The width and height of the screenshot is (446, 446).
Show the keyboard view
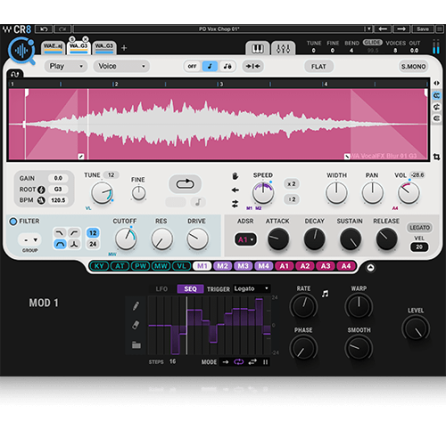click(257, 49)
